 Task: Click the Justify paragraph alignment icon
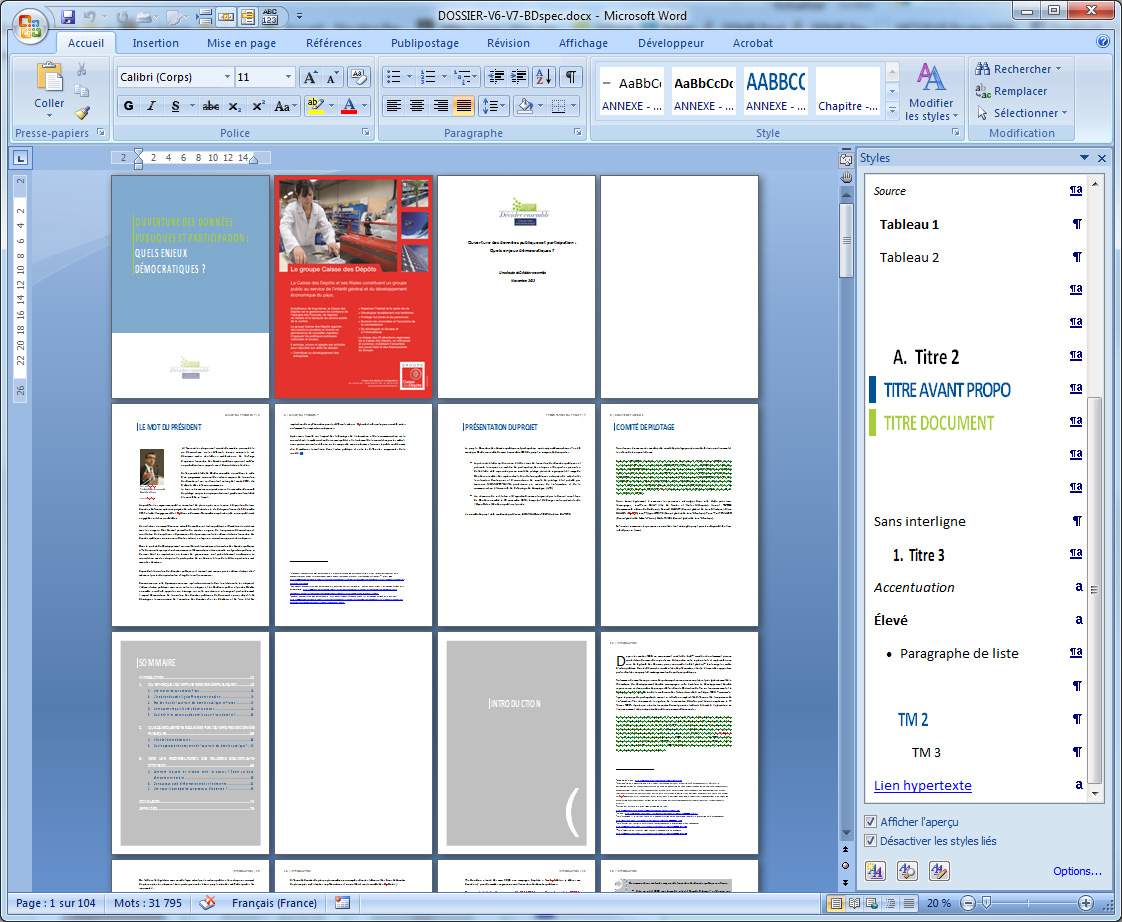coord(464,106)
